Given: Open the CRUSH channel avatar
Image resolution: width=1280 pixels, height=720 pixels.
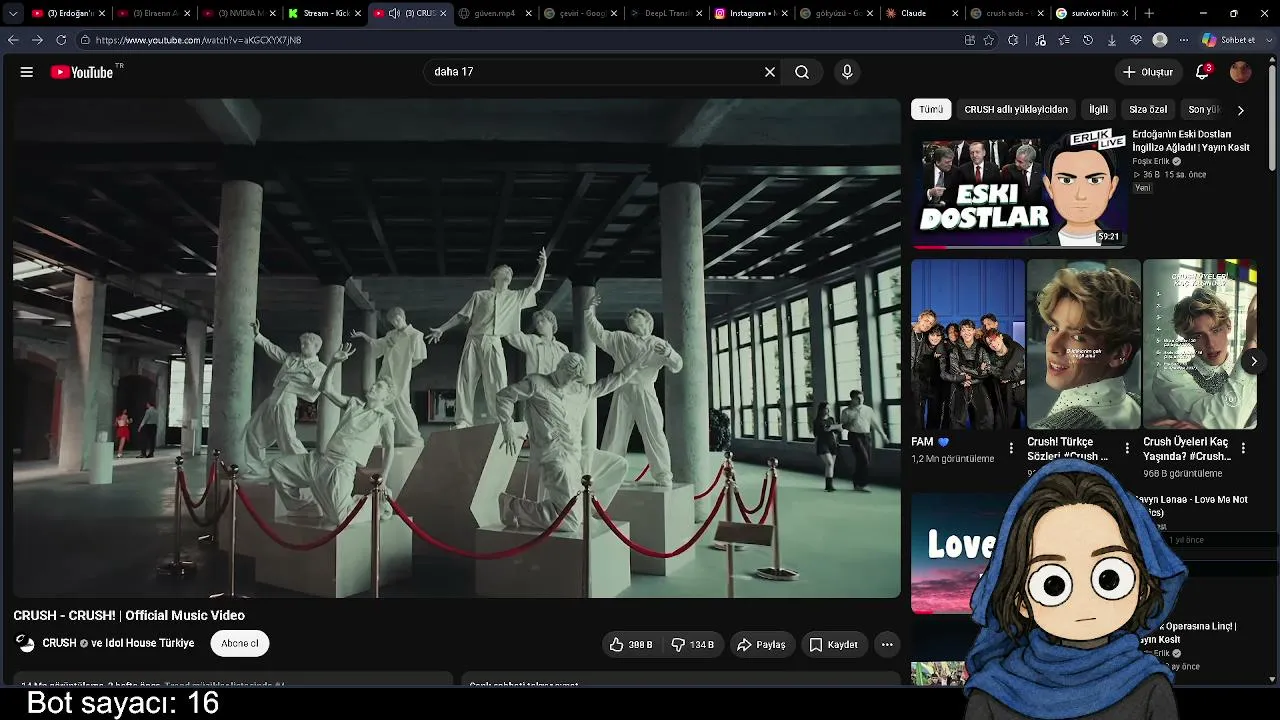Looking at the screenshot, I should point(26,644).
